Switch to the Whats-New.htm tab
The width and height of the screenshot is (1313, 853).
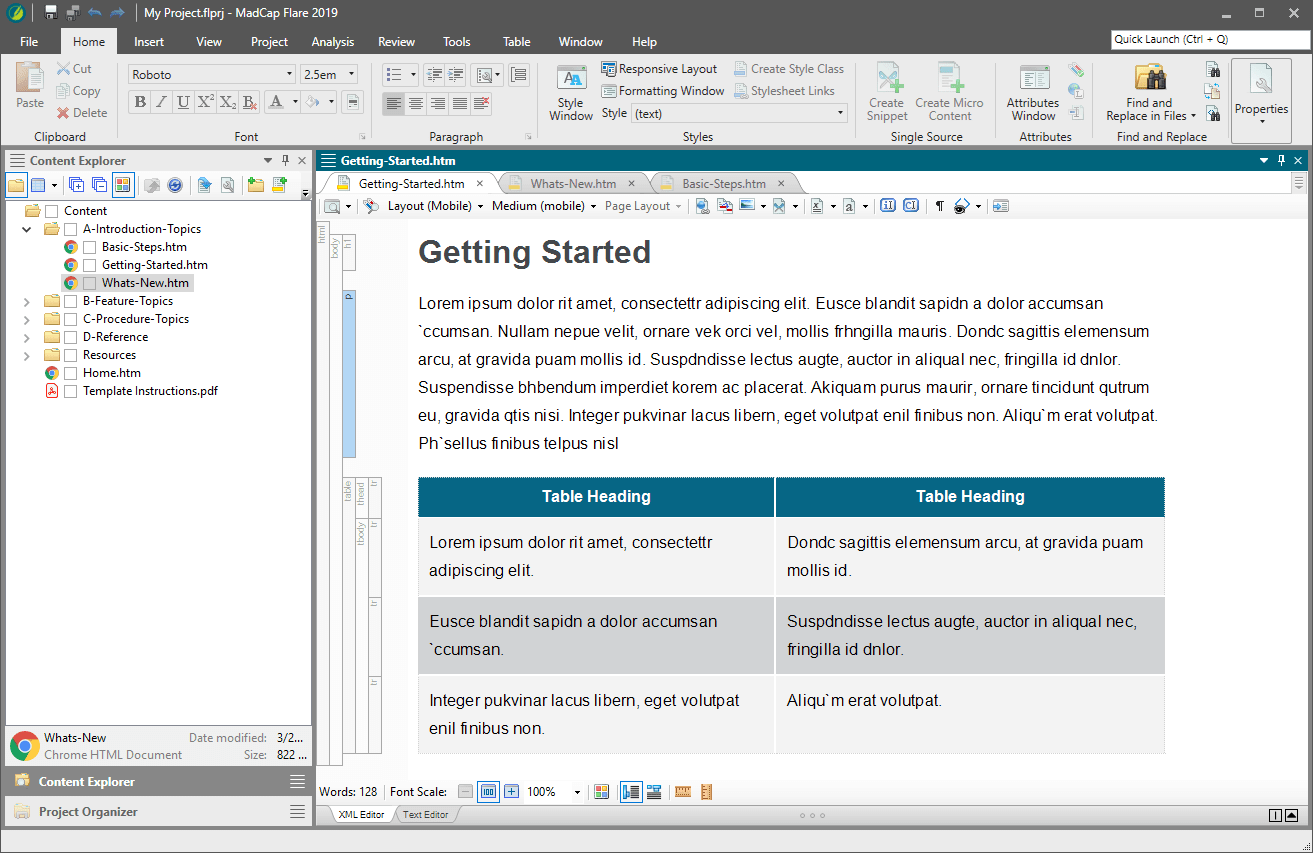tap(573, 184)
